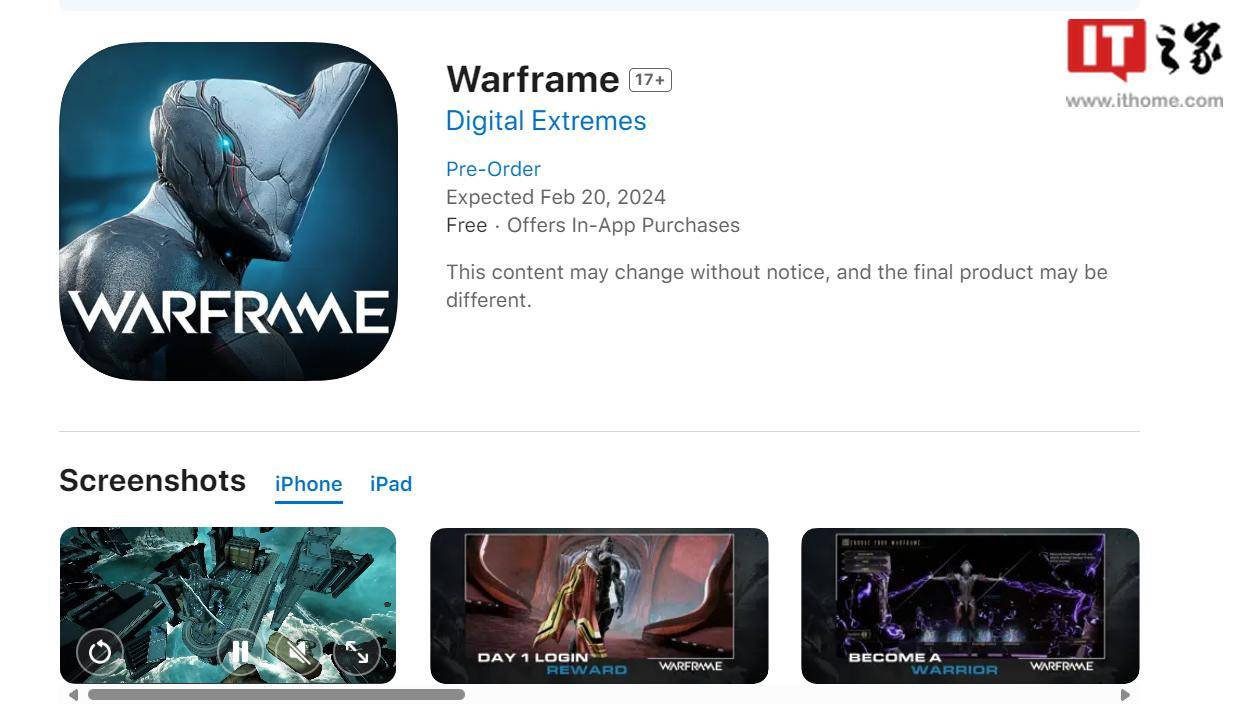Open the Day 1 Login Reward screenshot
Viewport: 1242px width, 712px height.
(x=599, y=606)
